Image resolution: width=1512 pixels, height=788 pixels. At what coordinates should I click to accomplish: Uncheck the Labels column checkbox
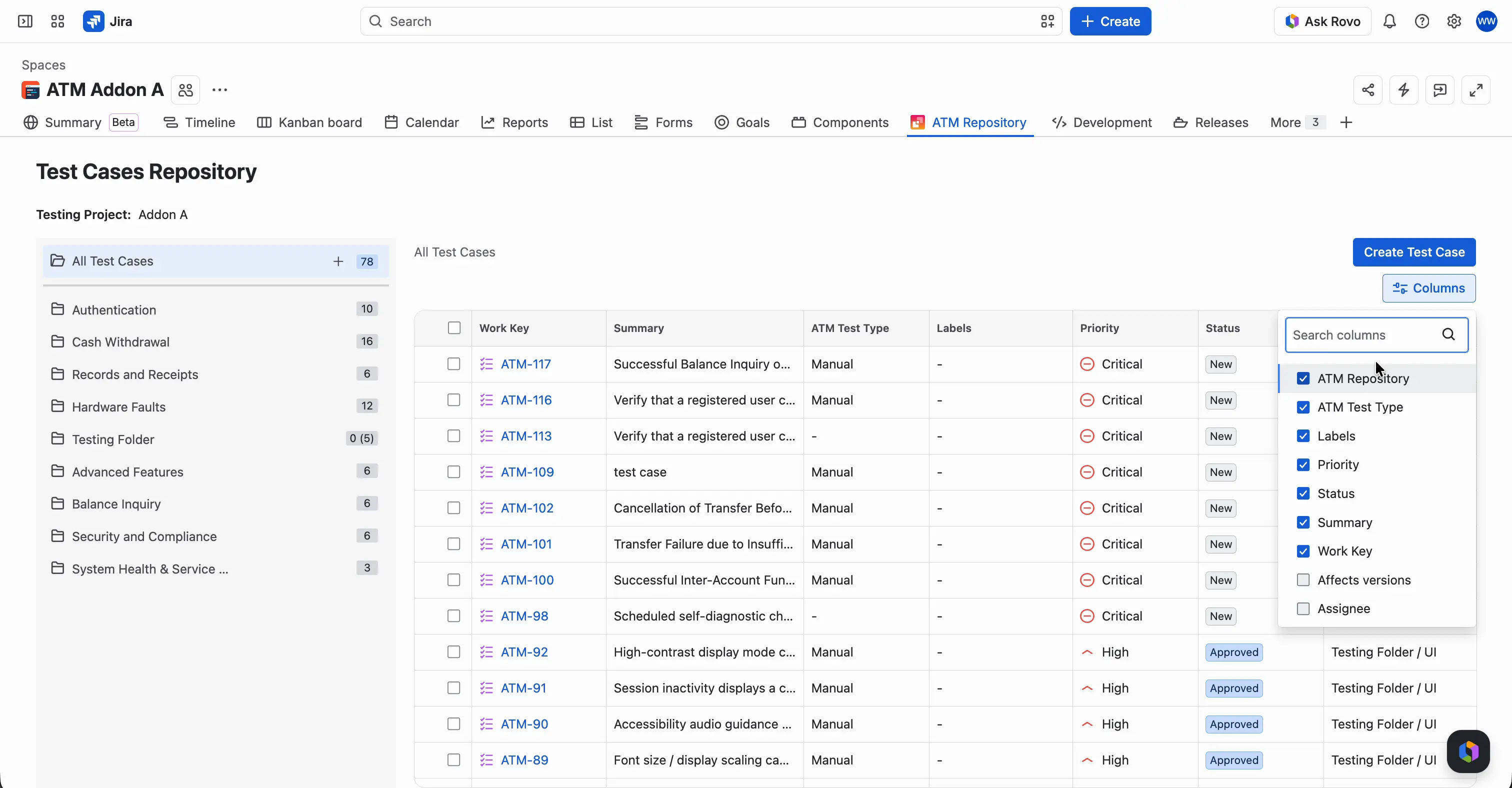[1303, 436]
